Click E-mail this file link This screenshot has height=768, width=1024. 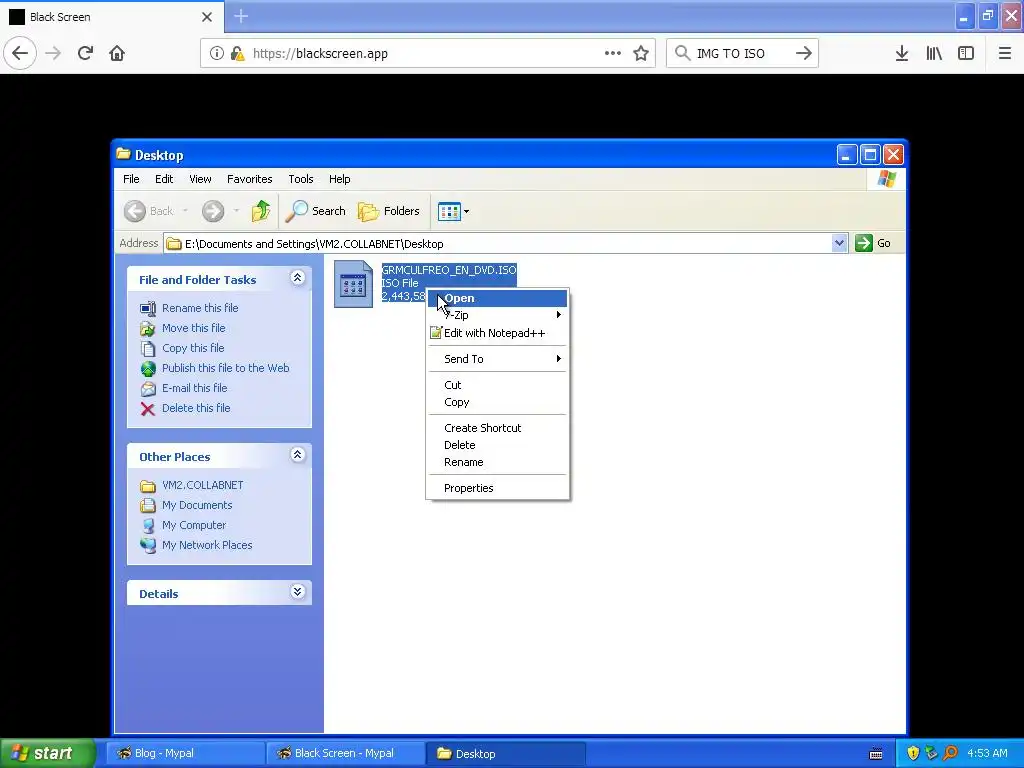pos(195,388)
